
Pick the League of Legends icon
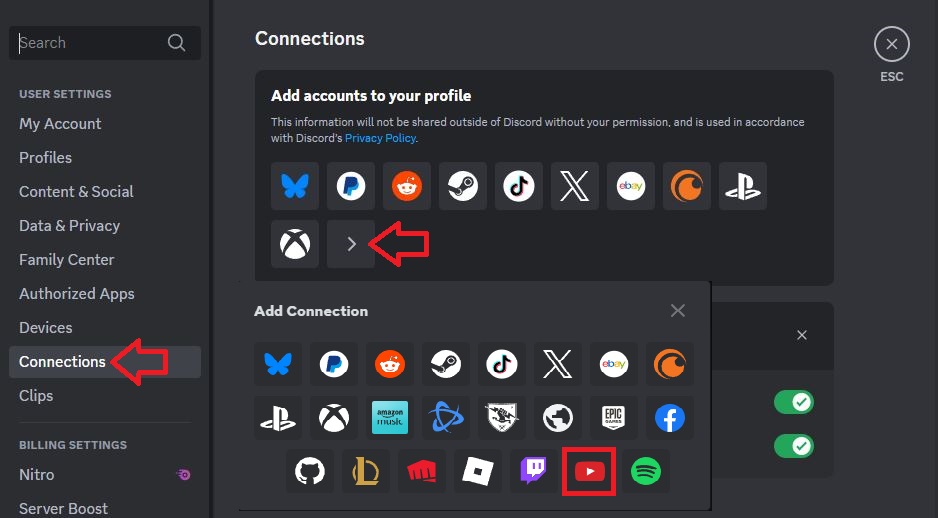click(x=366, y=471)
